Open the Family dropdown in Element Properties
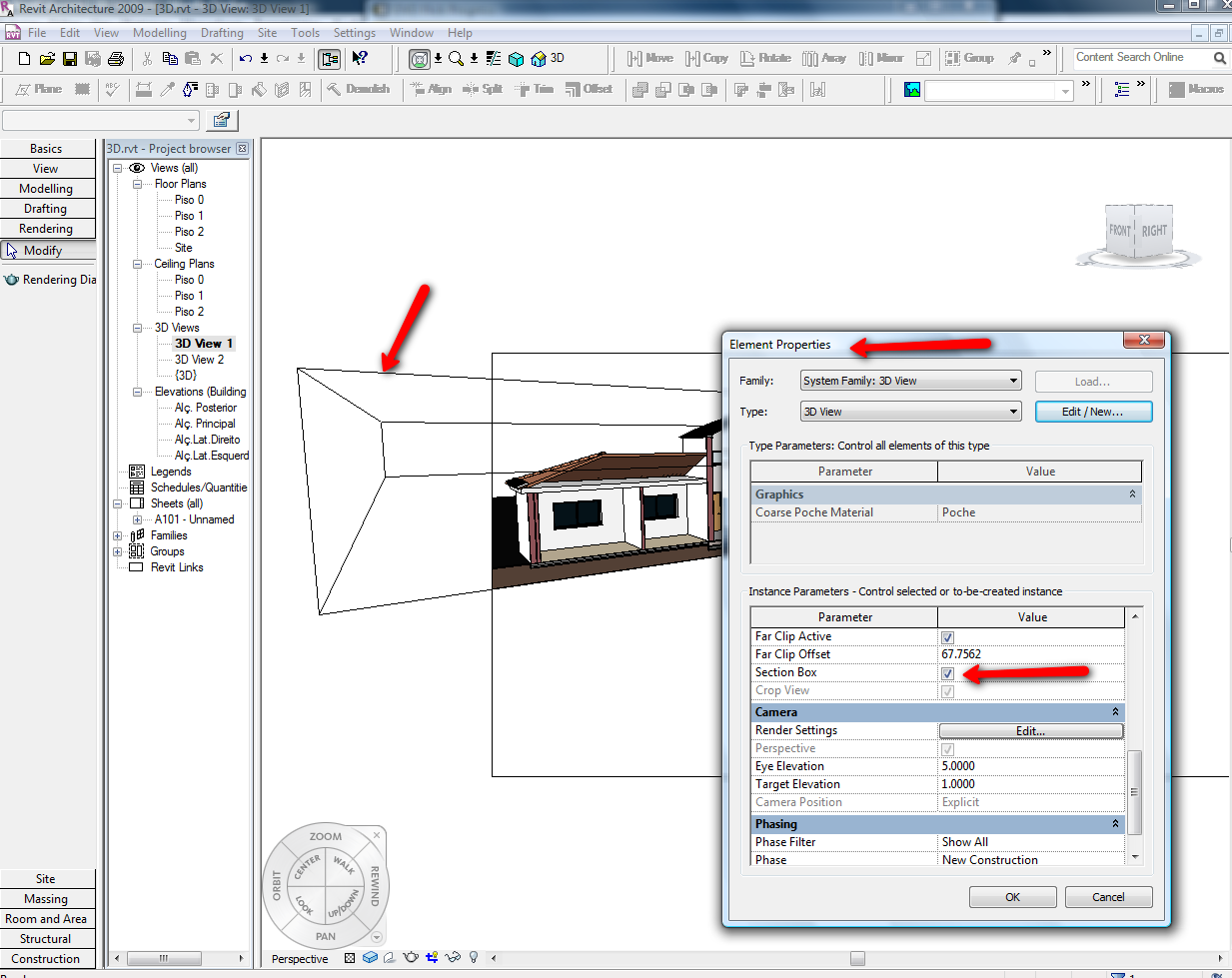The height and width of the screenshot is (978, 1232). pos(1013,381)
